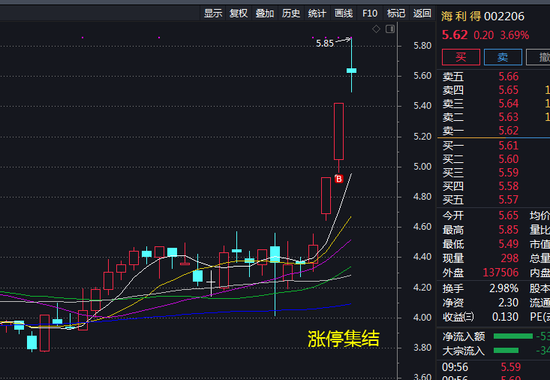
Task: Click the 净流入额 green bar
Action: coord(513,336)
